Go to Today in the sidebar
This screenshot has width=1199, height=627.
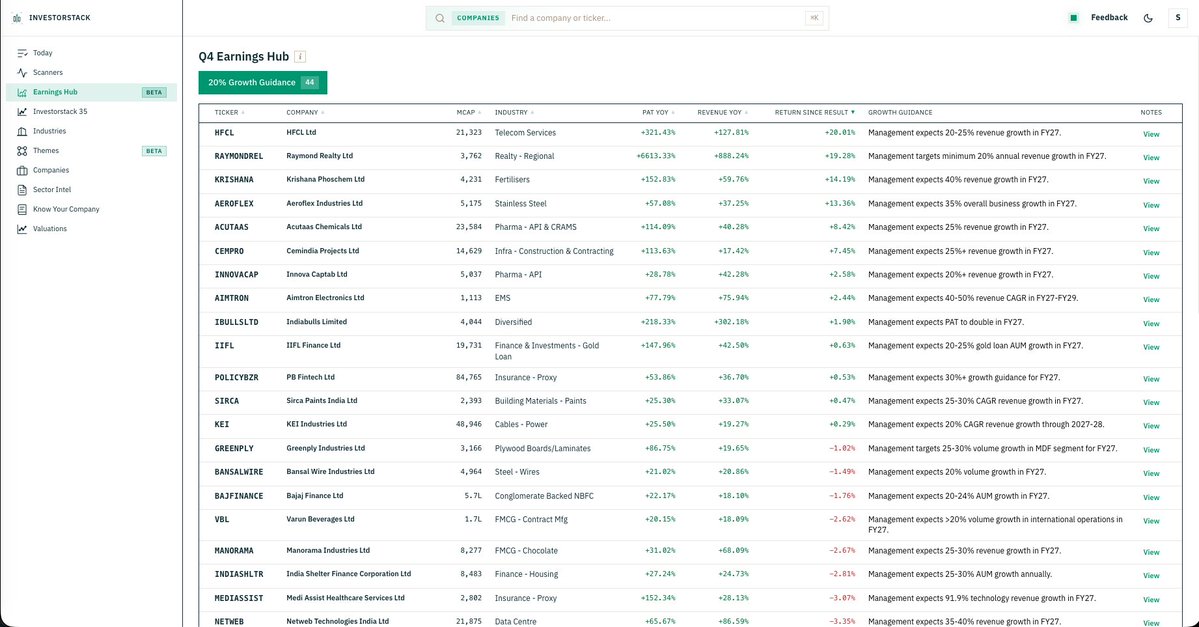[x=43, y=53]
